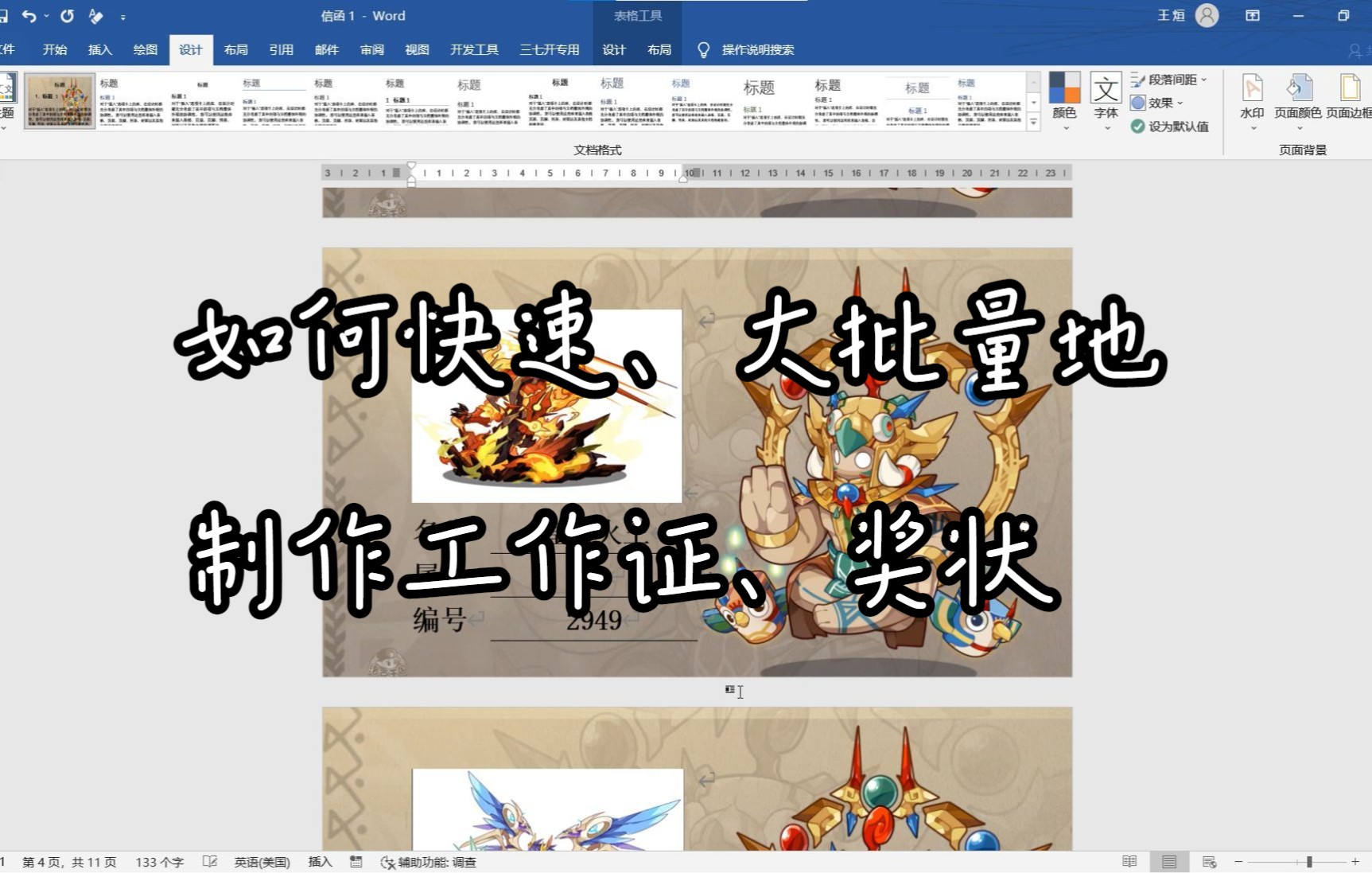1372x873 pixels.
Task: Click the macro recording icon in status bar
Action: (356, 862)
